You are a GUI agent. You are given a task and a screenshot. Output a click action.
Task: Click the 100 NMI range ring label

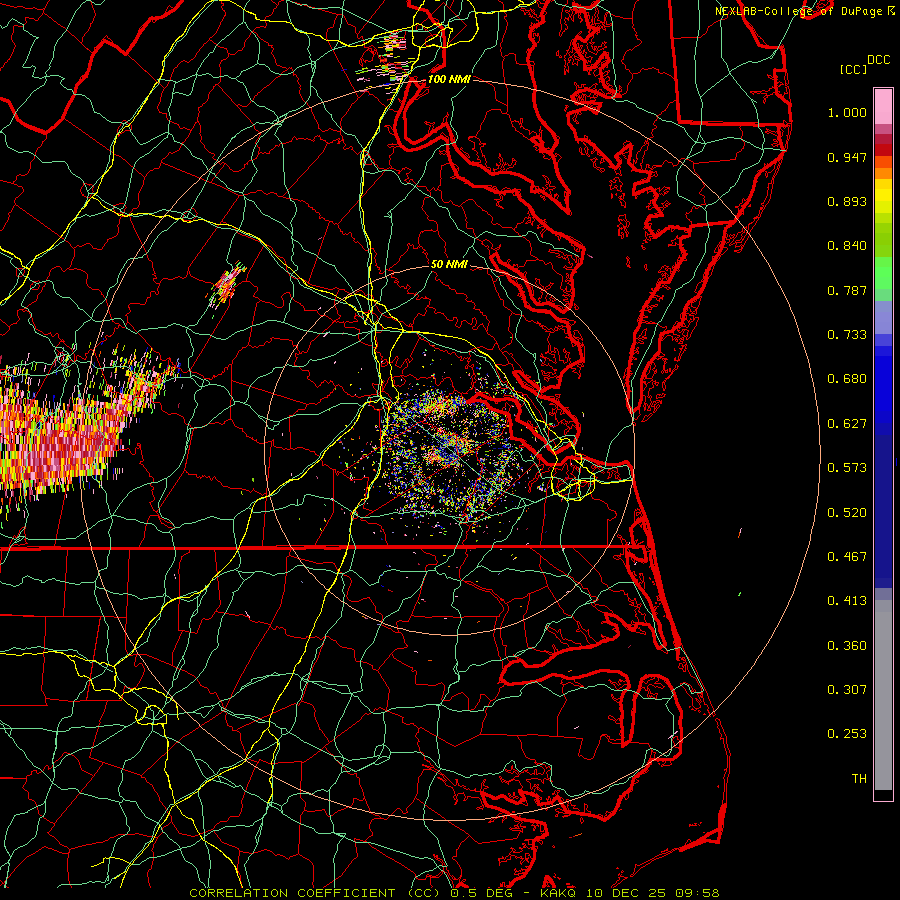click(449, 79)
